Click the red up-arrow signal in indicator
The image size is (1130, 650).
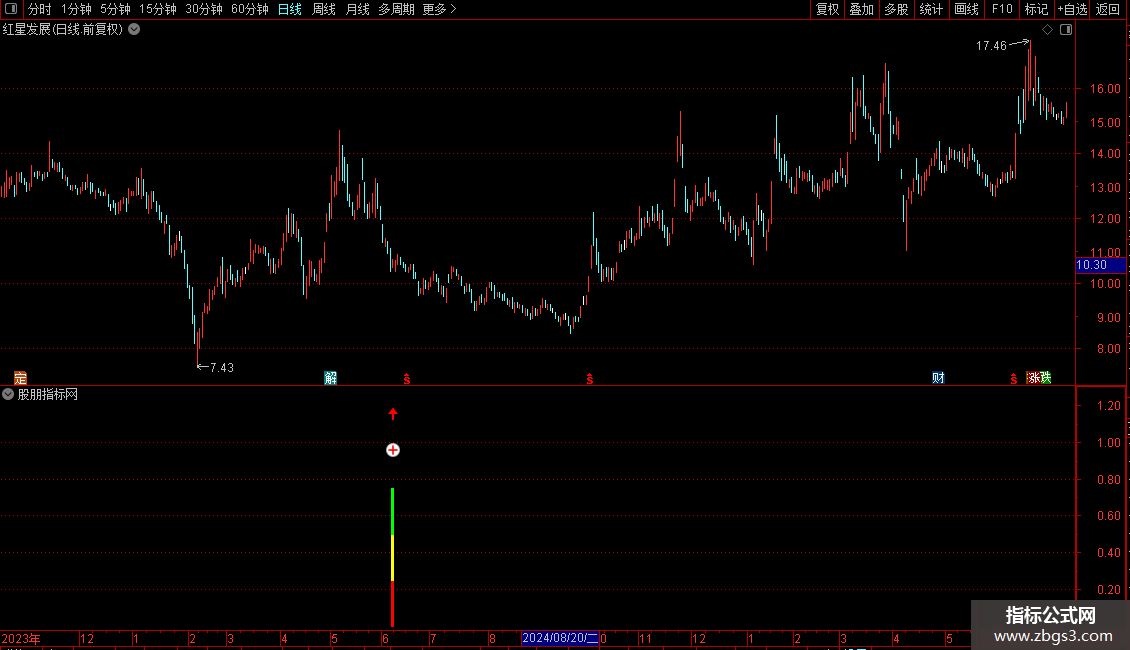tap(393, 414)
